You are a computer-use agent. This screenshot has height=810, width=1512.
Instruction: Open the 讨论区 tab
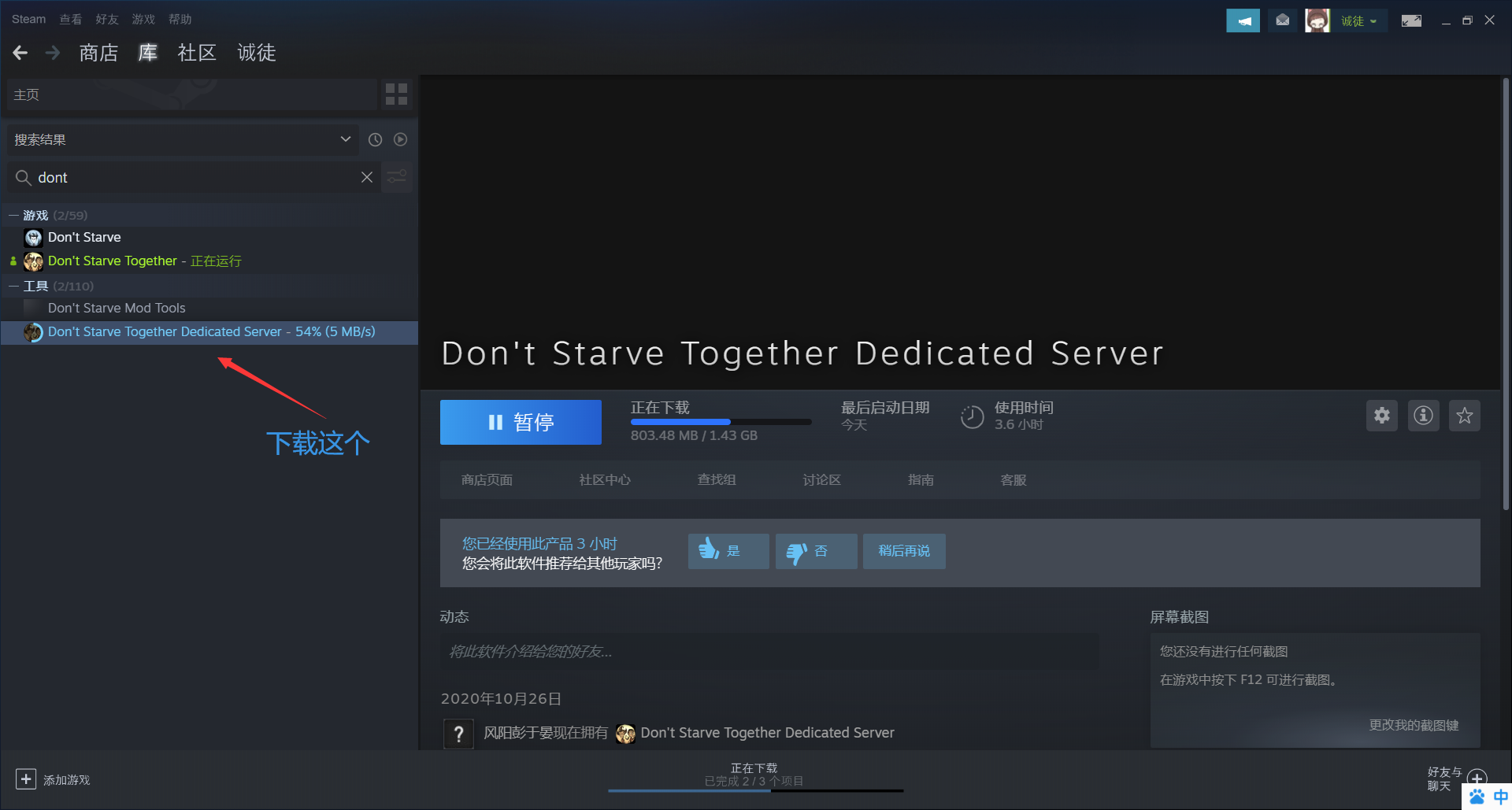click(x=821, y=480)
